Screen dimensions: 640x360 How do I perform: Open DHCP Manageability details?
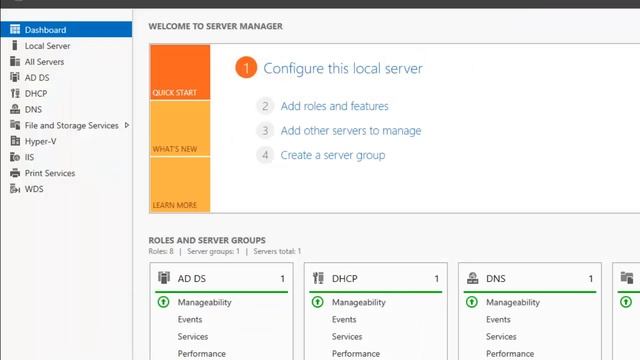(359, 302)
